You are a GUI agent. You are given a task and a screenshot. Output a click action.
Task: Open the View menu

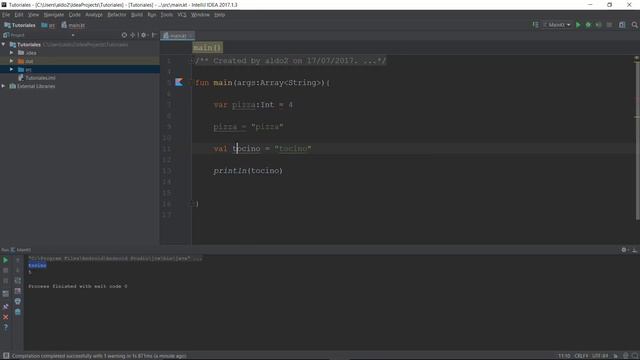tap(33, 15)
